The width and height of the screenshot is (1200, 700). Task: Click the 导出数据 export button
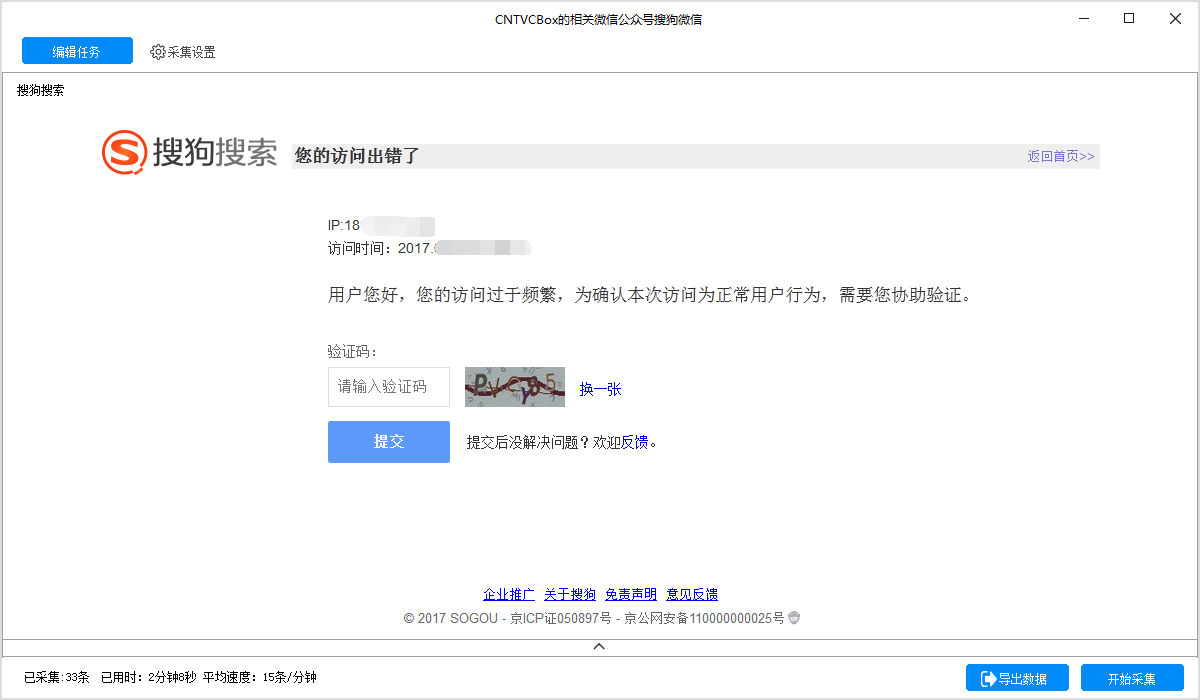tap(1018, 678)
